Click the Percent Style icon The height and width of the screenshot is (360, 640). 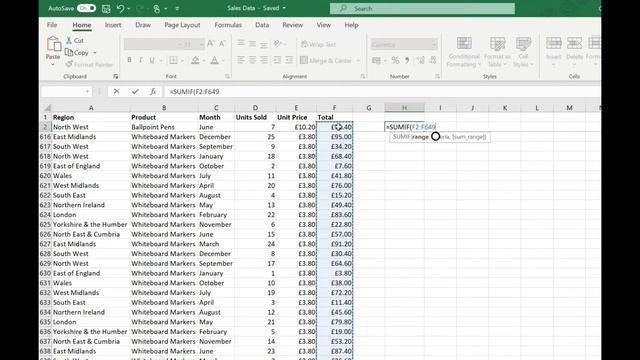point(395,60)
